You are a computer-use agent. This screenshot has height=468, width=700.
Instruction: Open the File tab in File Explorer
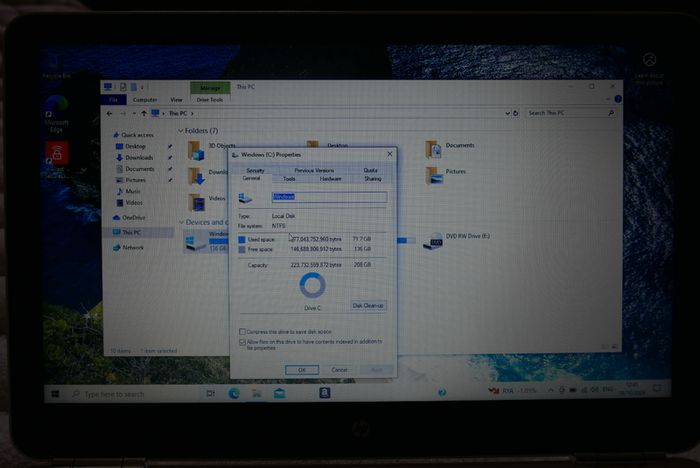point(113,100)
